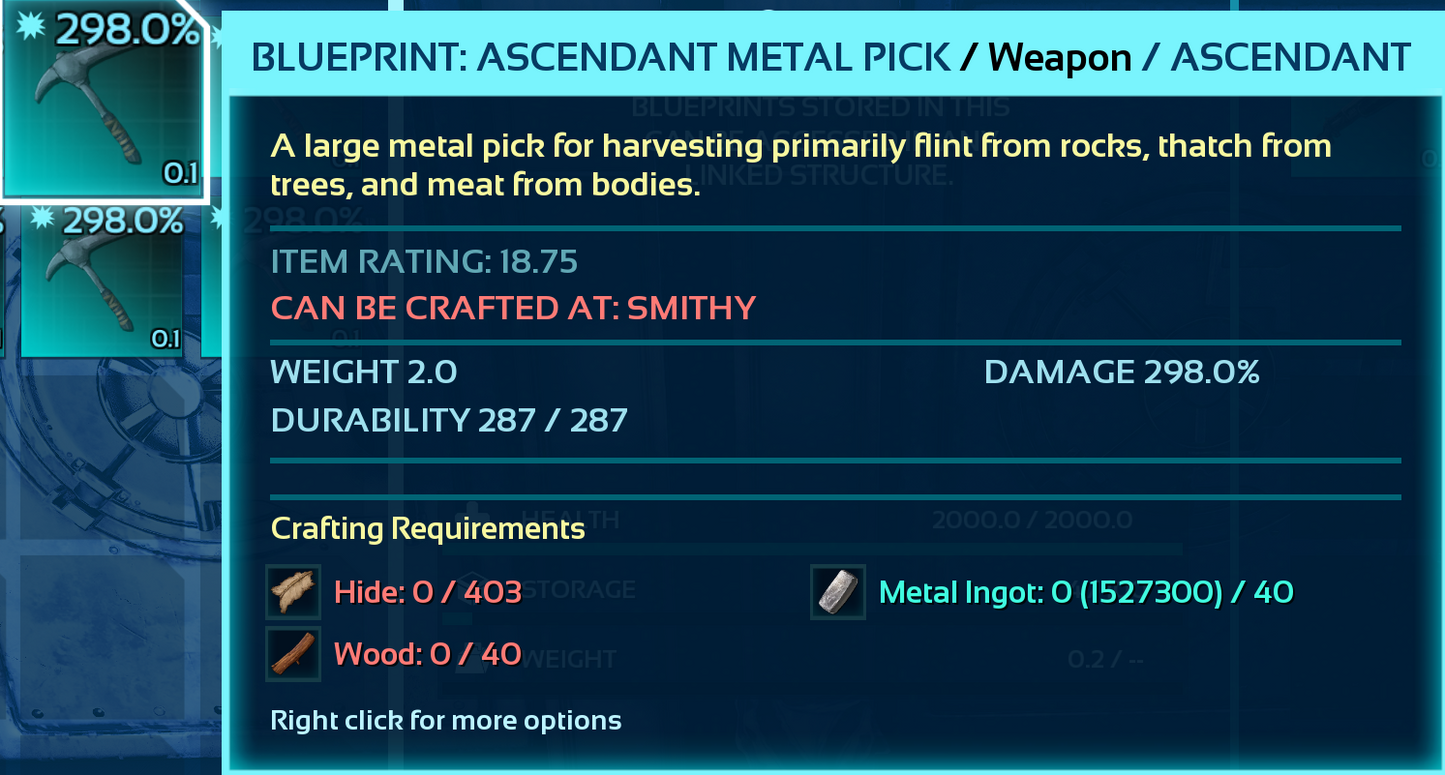Click the star badge on second-row pick slot
The height and width of the screenshot is (775, 1445).
[41, 219]
